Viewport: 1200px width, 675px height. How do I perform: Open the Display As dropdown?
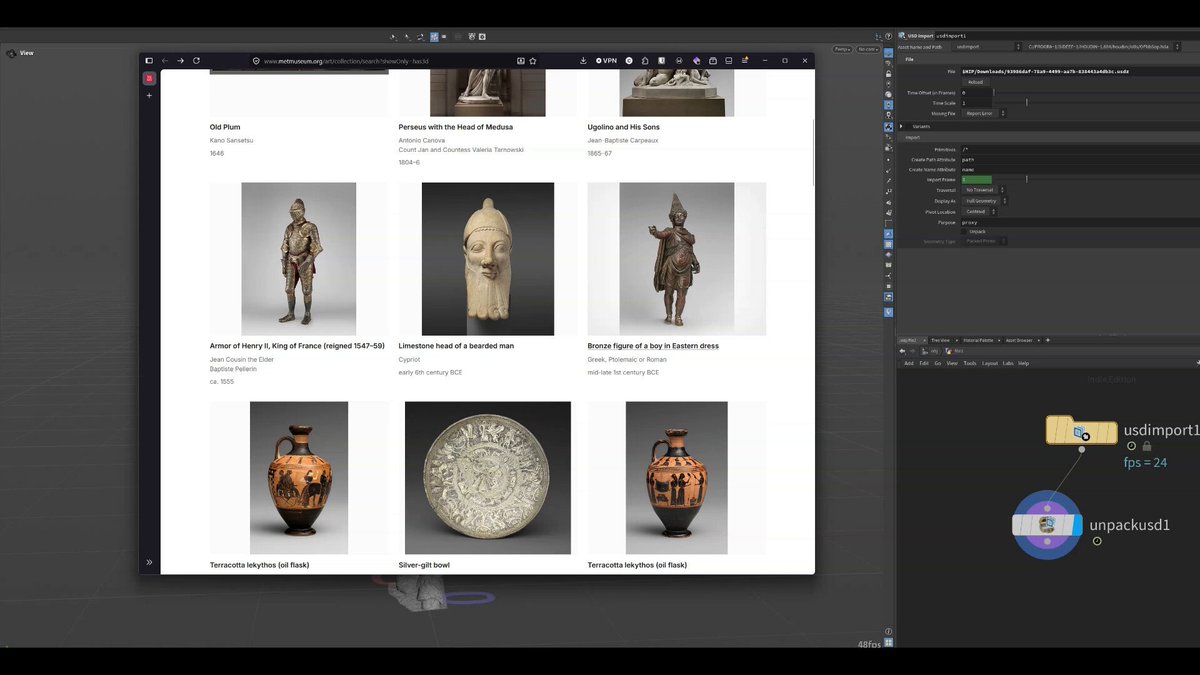coord(984,201)
